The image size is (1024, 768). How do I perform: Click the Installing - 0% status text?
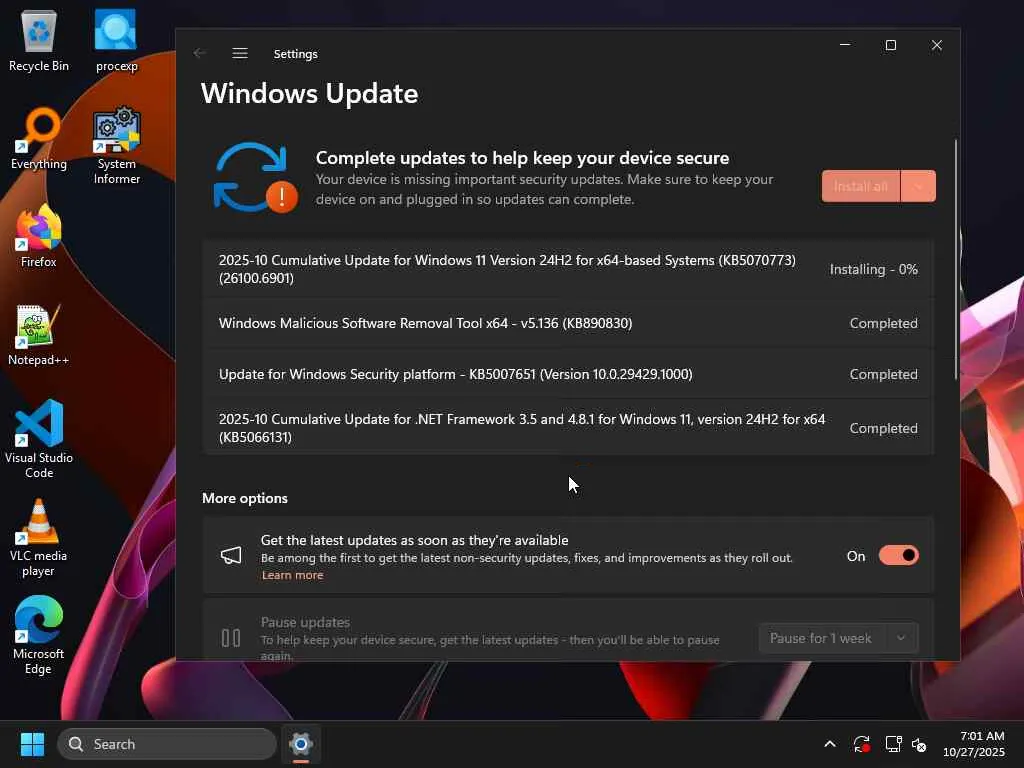click(x=874, y=269)
